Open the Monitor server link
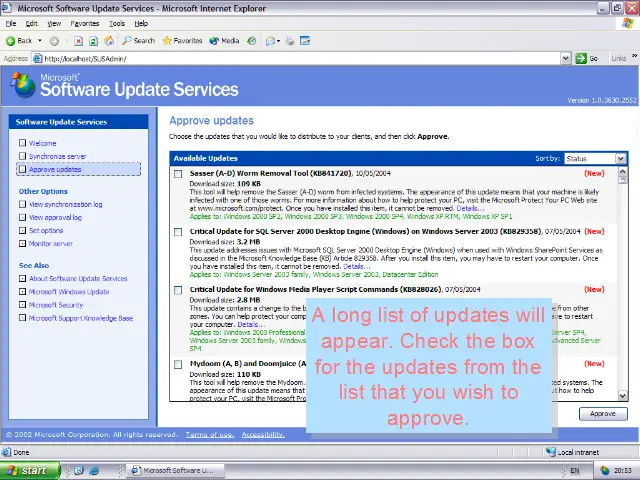Image resolution: width=640 pixels, height=480 pixels. coord(51,244)
